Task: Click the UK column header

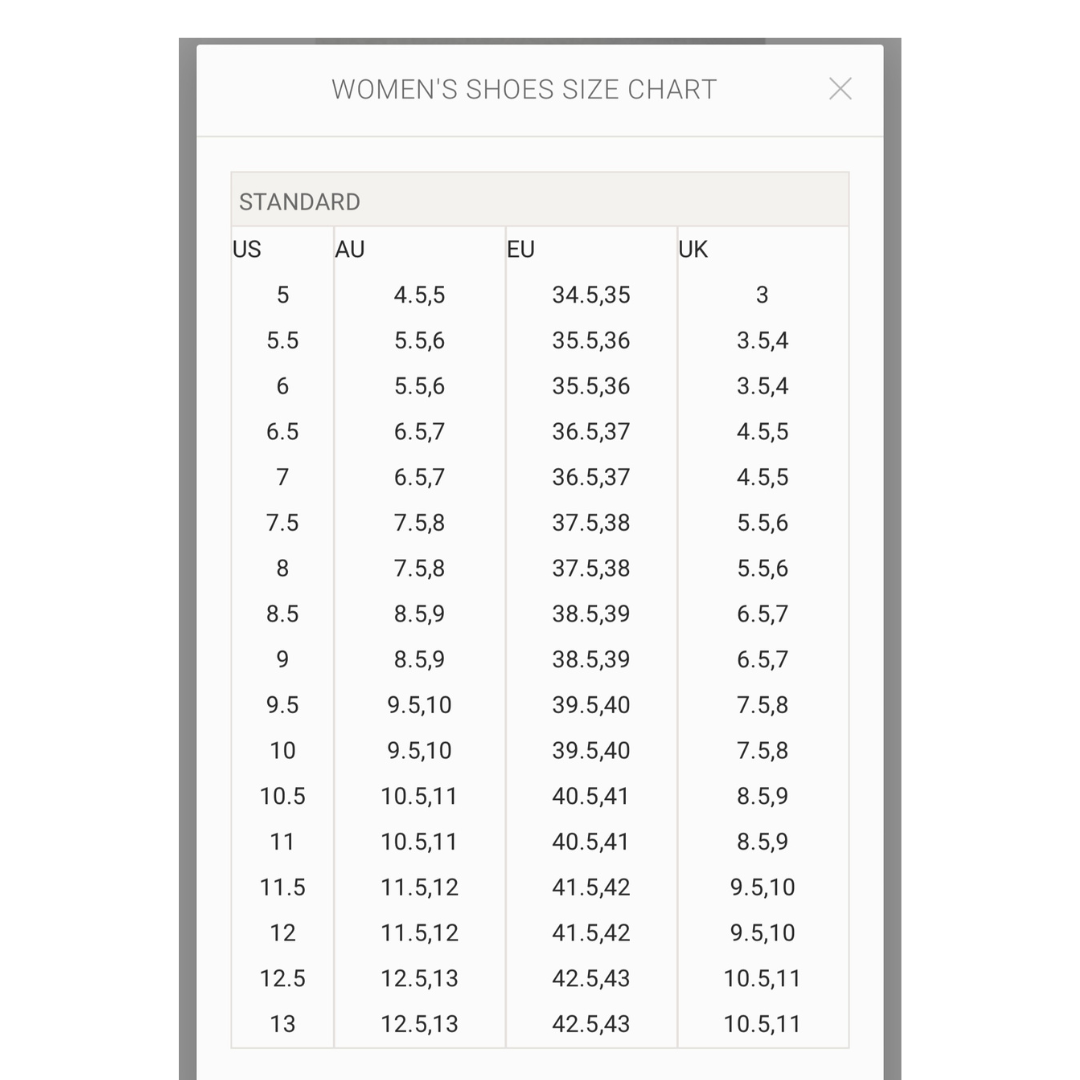Action: point(693,249)
